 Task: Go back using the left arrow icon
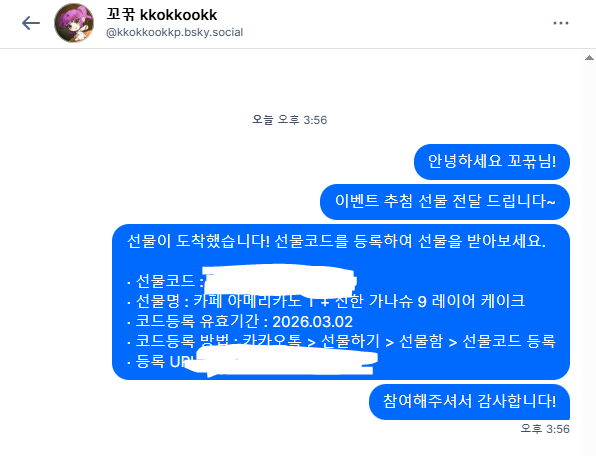coord(31,23)
